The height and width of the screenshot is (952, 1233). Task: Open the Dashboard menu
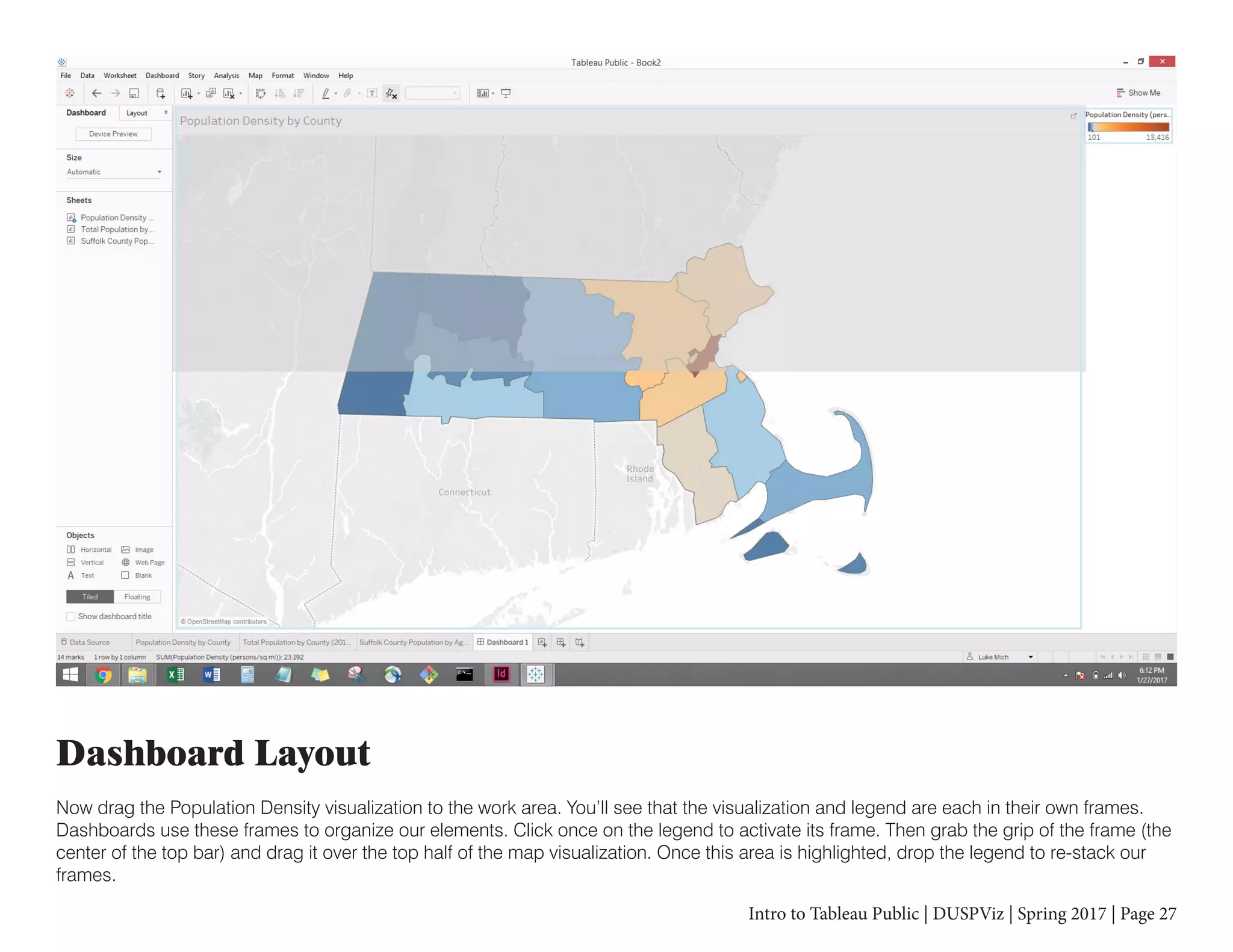(162, 76)
